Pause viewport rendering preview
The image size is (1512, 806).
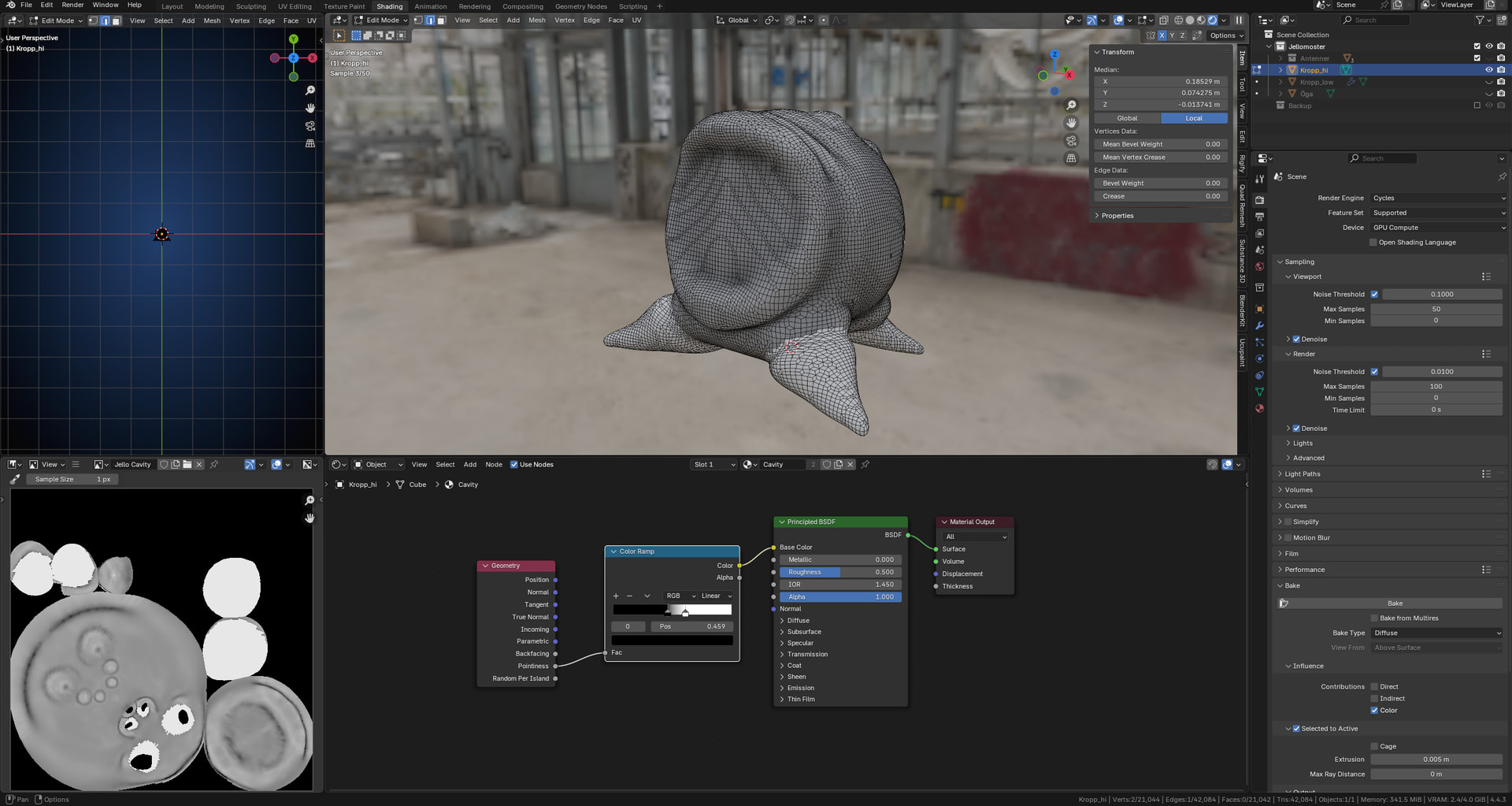click(1239, 20)
